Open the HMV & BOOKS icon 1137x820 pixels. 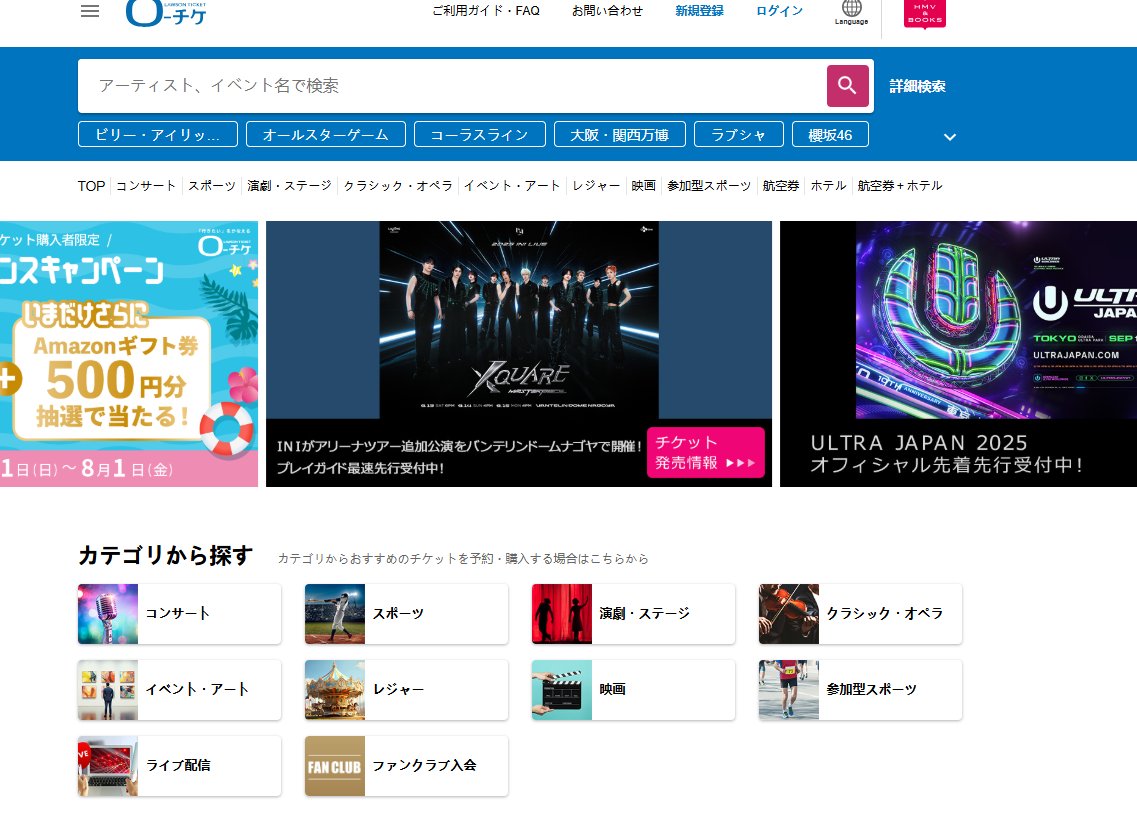tap(925, 13)
